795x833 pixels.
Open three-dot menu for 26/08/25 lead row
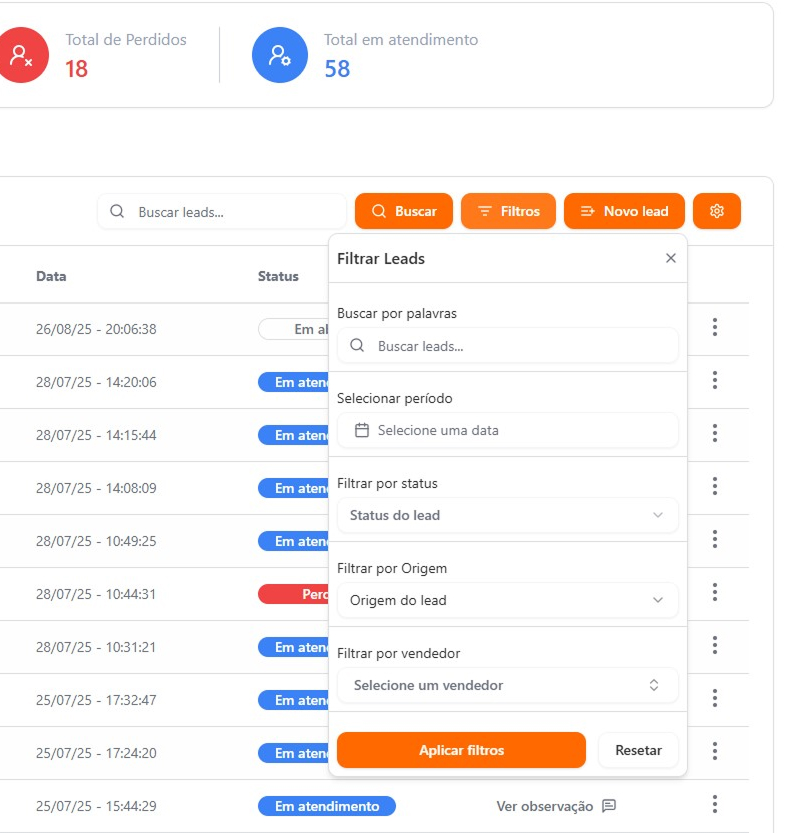point(714,328)
